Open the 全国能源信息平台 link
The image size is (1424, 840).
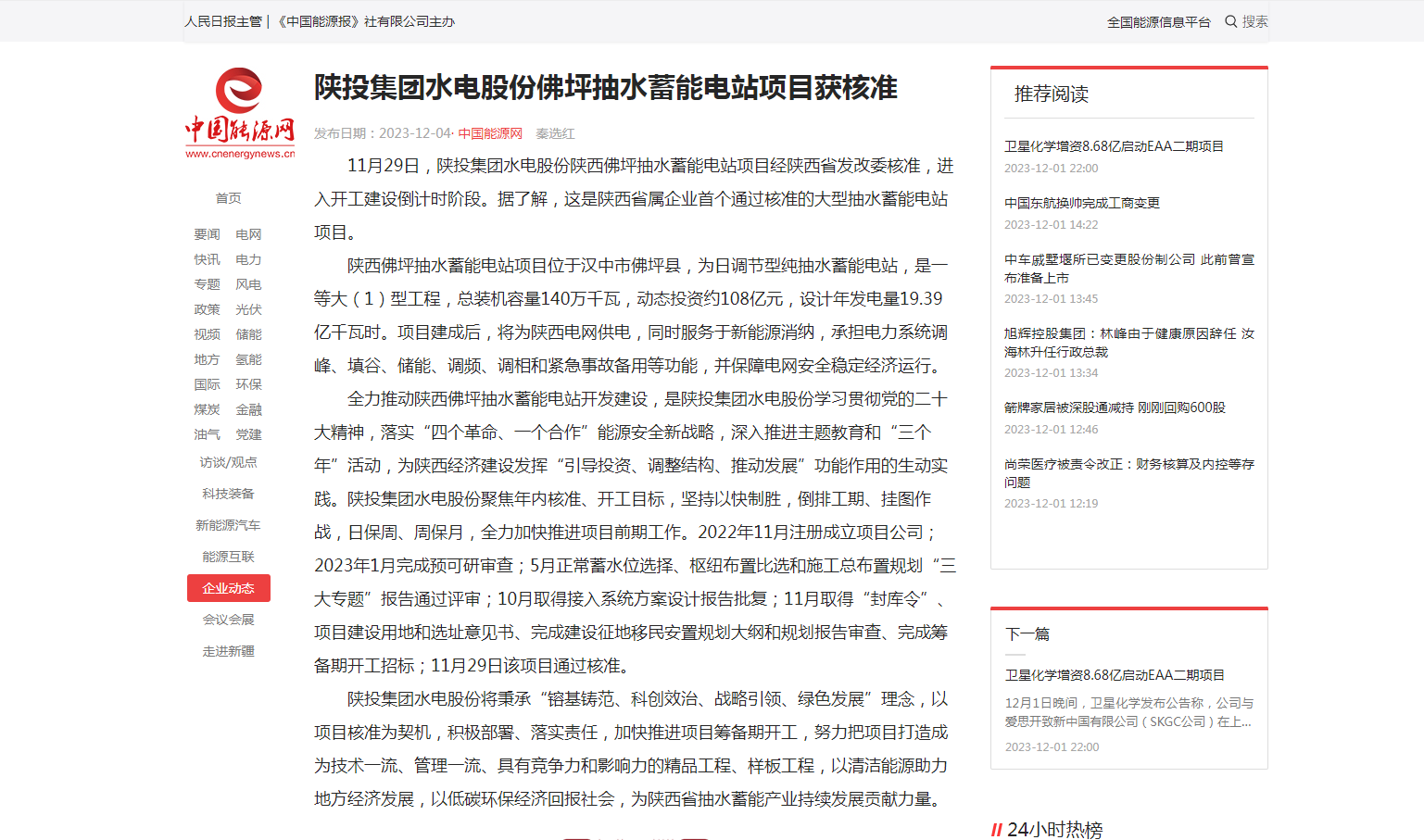pos(1158,22)
